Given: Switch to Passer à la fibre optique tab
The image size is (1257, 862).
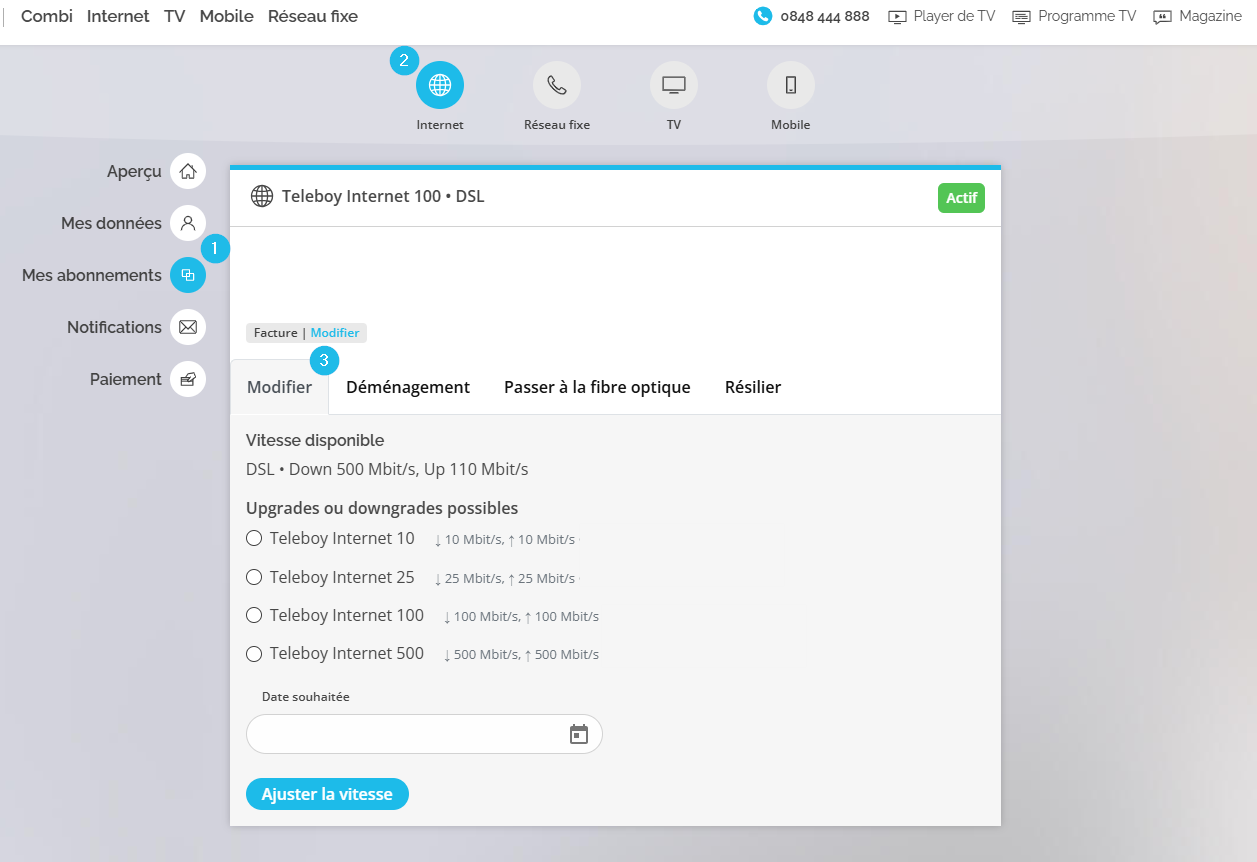Looking at the screenshot, I should click(597, 387).
